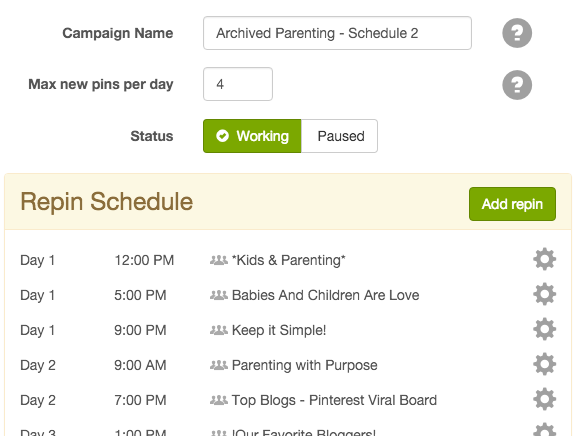Select the Babies And Children Are Love board

[325, 295]
